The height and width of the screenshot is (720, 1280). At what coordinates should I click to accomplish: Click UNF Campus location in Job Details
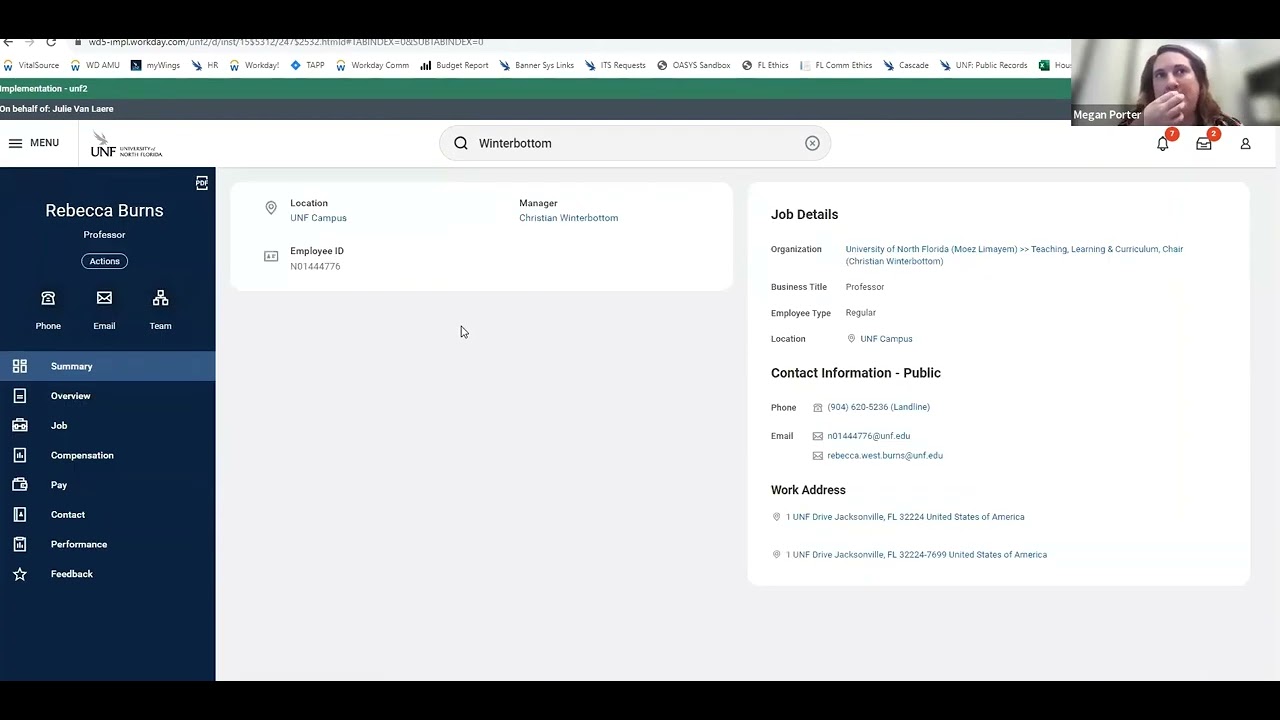pyautogui.click(x=886, y=339)
